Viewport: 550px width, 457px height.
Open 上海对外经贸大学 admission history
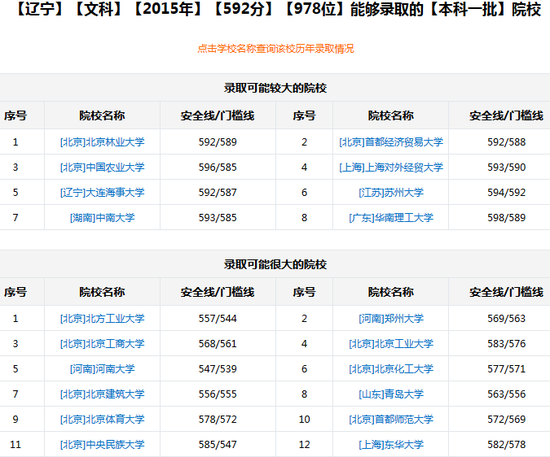pos(391,167)
